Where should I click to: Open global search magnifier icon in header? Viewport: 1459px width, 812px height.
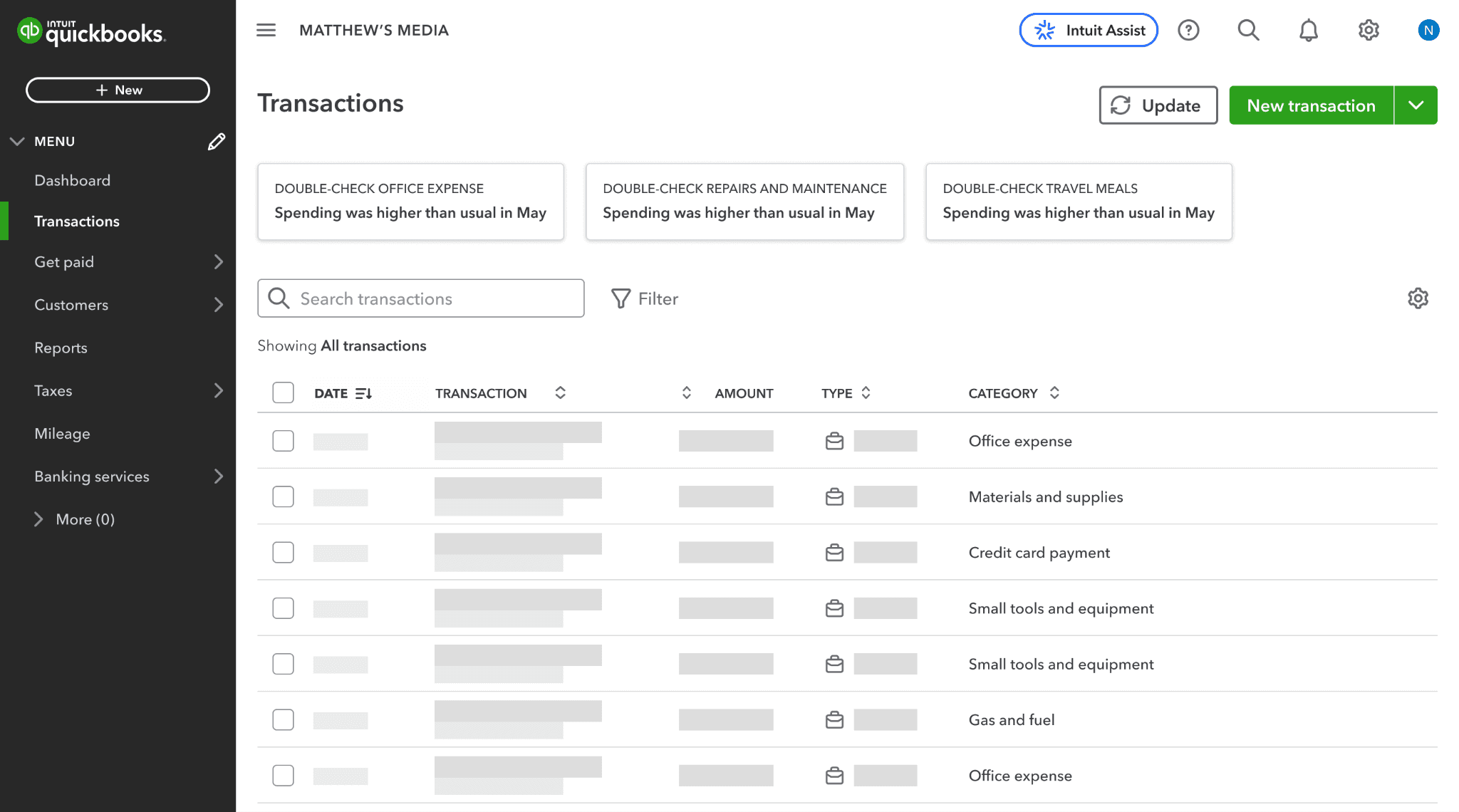pyautogui.click(x=1248, y=30)
